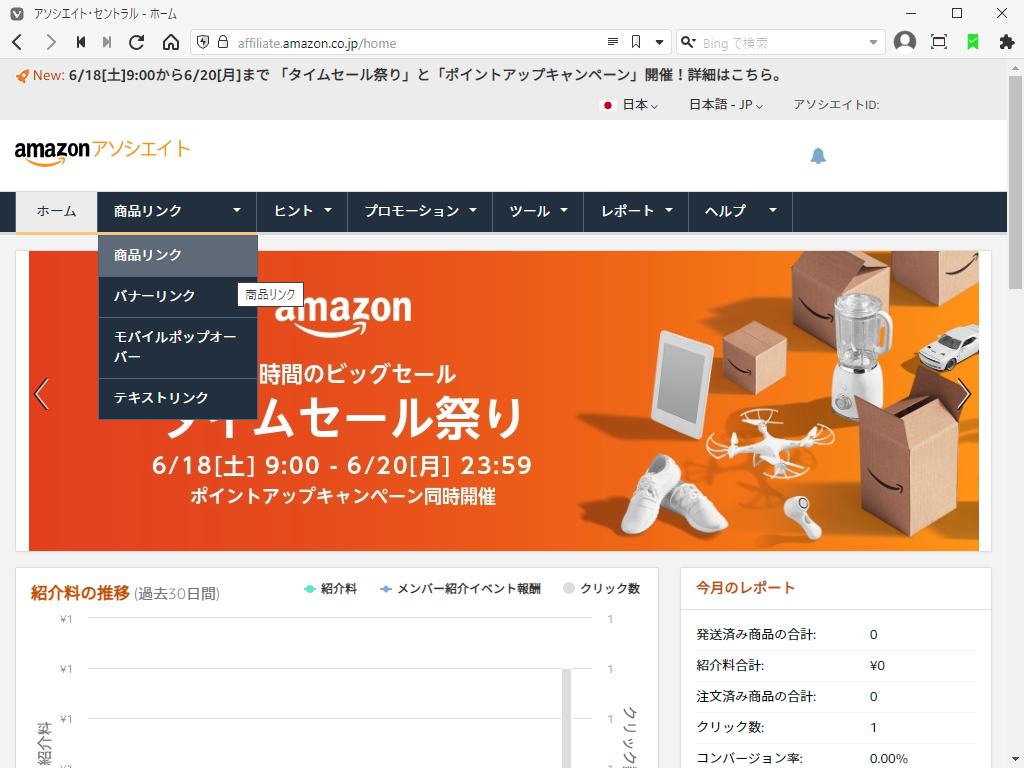Image resolution: width=1024 pixels, height=768 pixels.
Task: Expand the ツール menu
Action: coord(538,212)
